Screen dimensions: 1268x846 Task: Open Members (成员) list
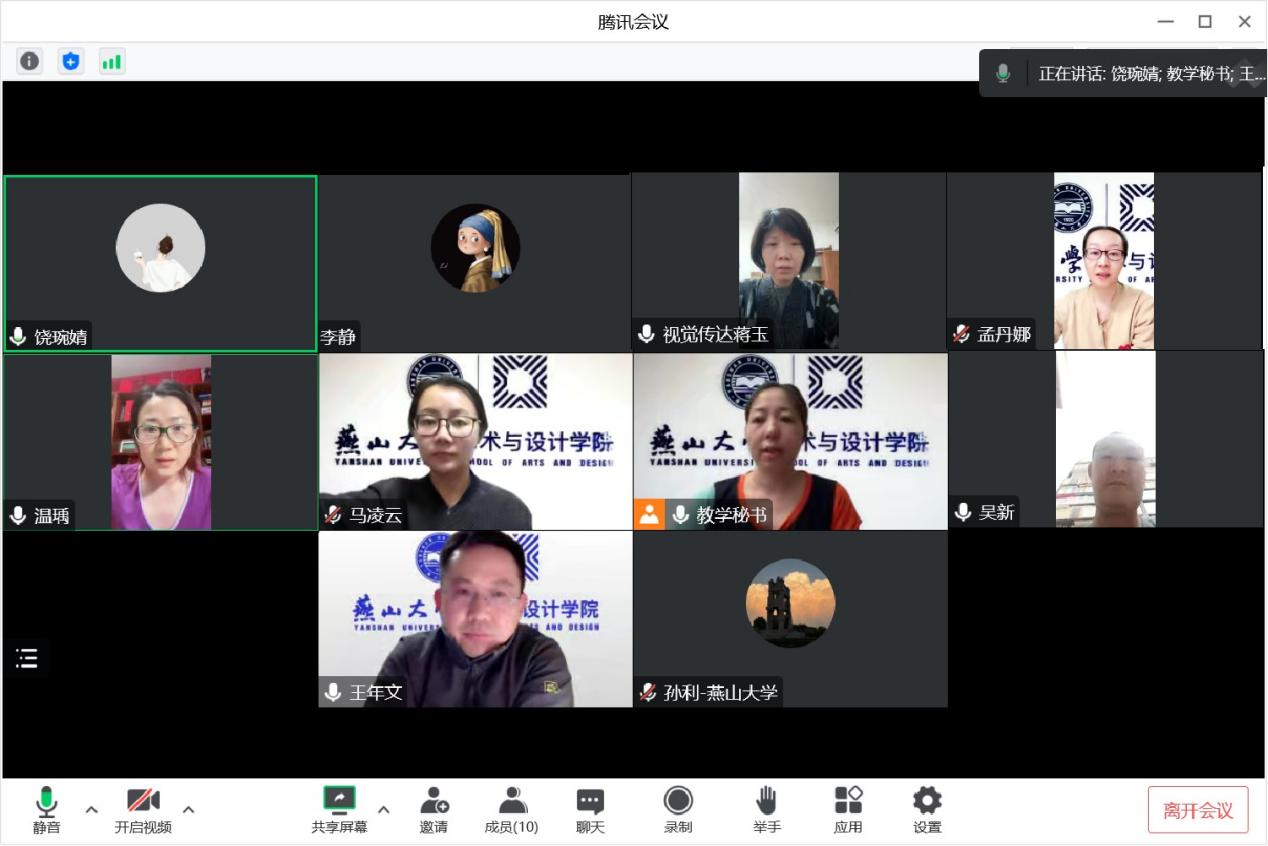pos(511,809)
